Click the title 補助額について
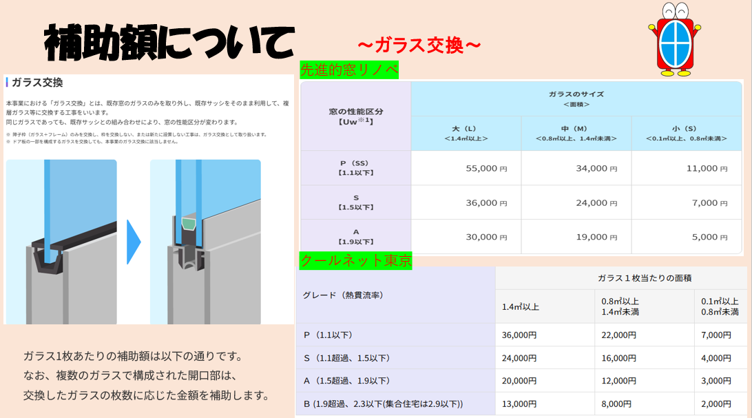 (169, 43)
